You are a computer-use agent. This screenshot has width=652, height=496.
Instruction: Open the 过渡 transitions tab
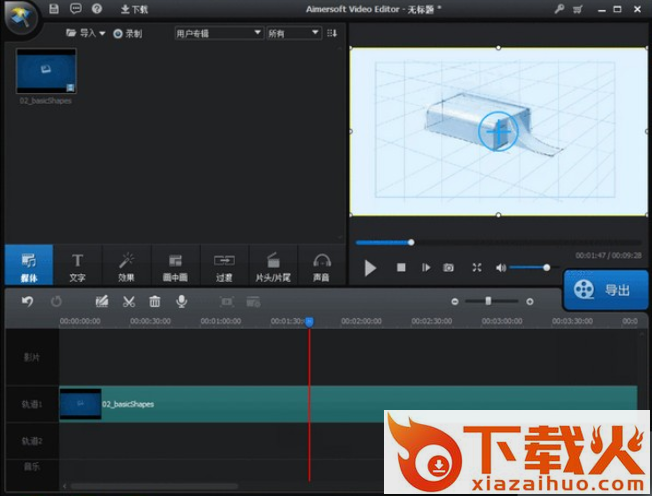click(224, 266)
